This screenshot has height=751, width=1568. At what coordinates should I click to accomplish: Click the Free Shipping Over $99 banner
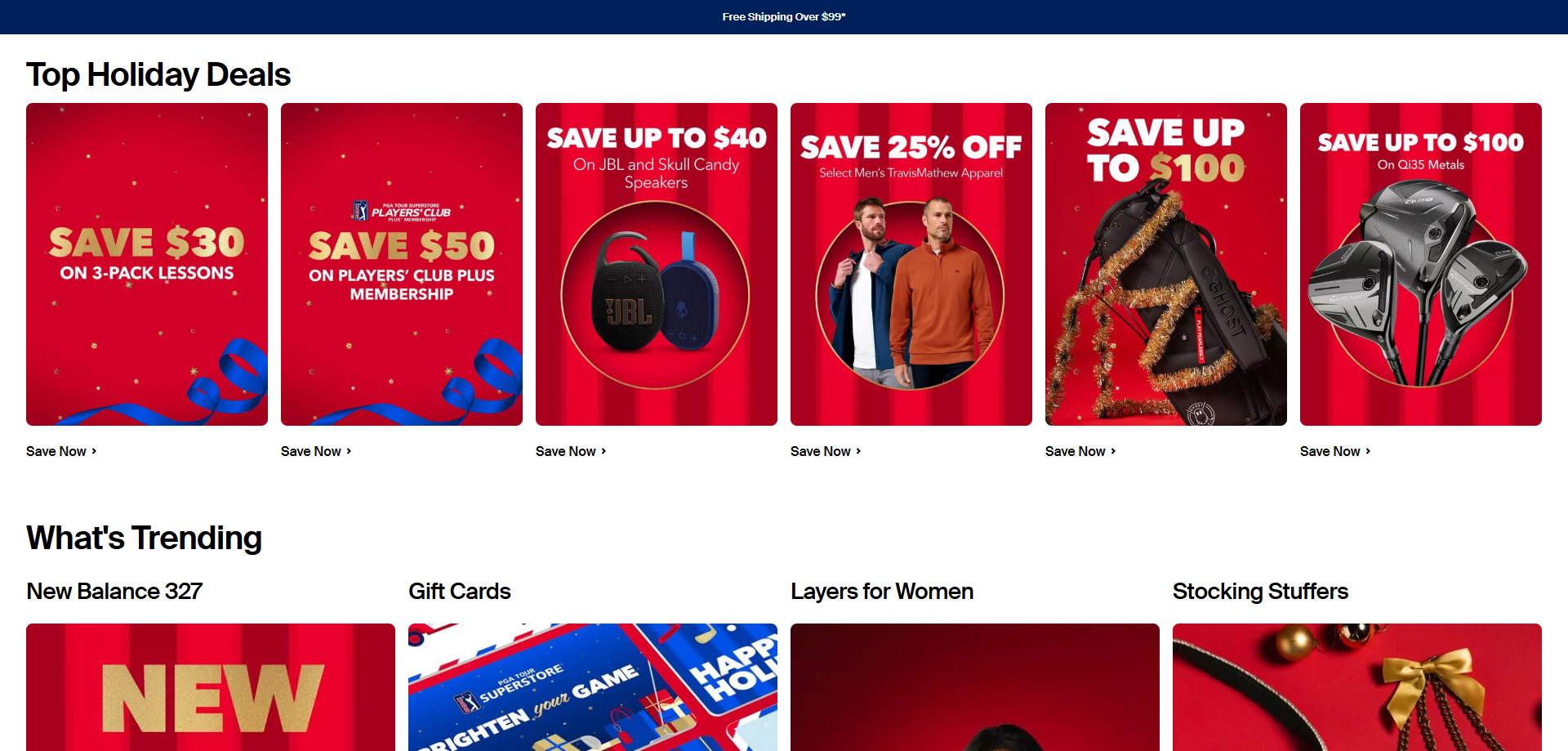784,16
